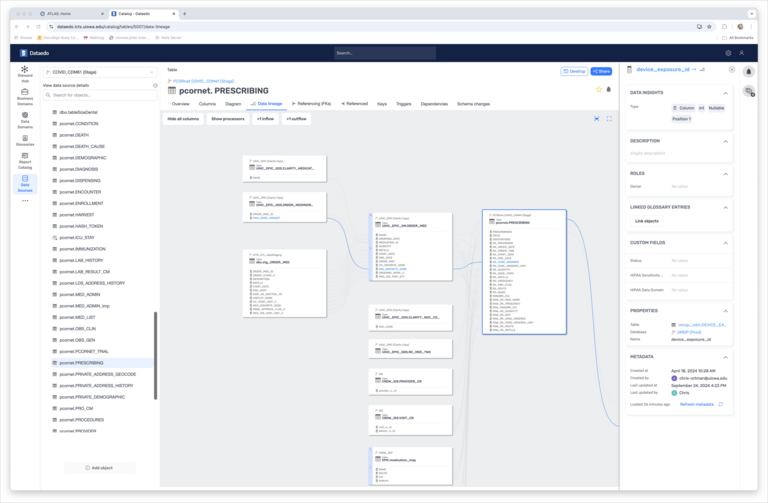Screen dimensions: 768x503
Task: Switch to the Schema changes tab
Action: 474,104
